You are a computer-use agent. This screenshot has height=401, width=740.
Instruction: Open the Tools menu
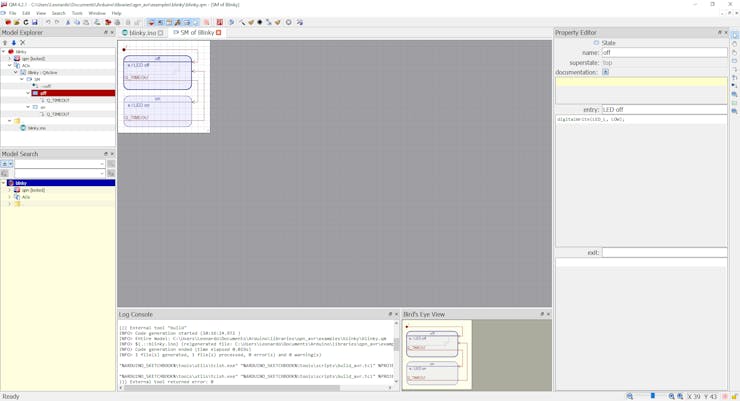point(77,13)
